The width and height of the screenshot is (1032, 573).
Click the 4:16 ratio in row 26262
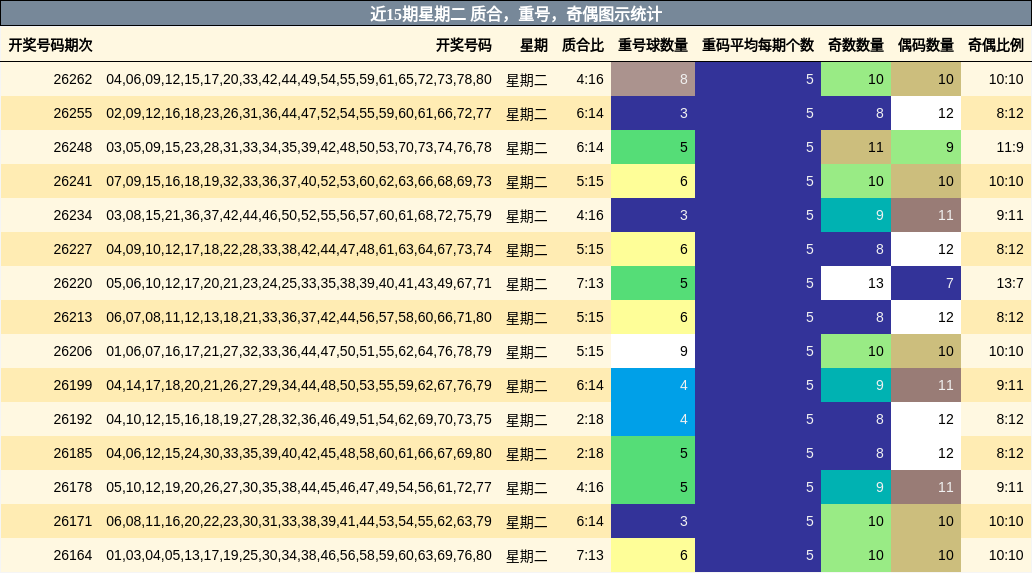(590, 79)
